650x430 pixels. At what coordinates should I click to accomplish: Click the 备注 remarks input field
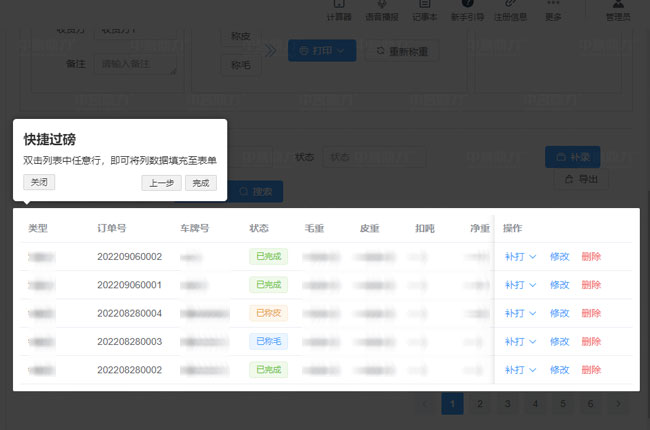[135, 63]
